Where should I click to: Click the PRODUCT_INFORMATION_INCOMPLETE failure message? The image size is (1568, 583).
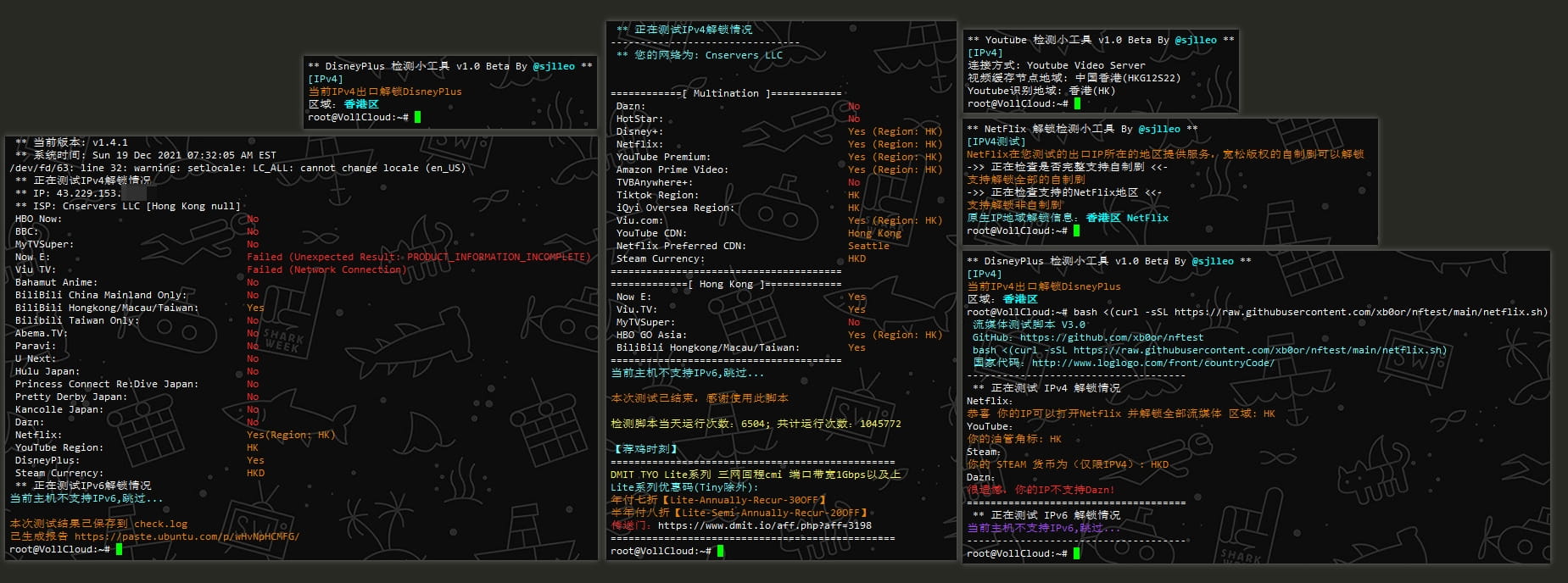(418, 257)
